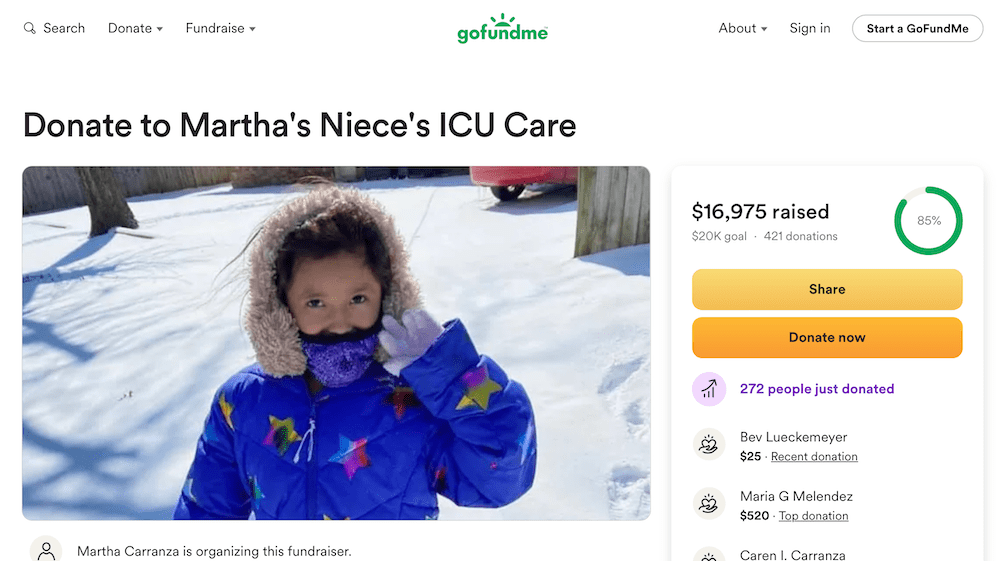Click the search magnifier icon
The width and height of the screenshot is (1008, 561).
[x=30, y=29]
